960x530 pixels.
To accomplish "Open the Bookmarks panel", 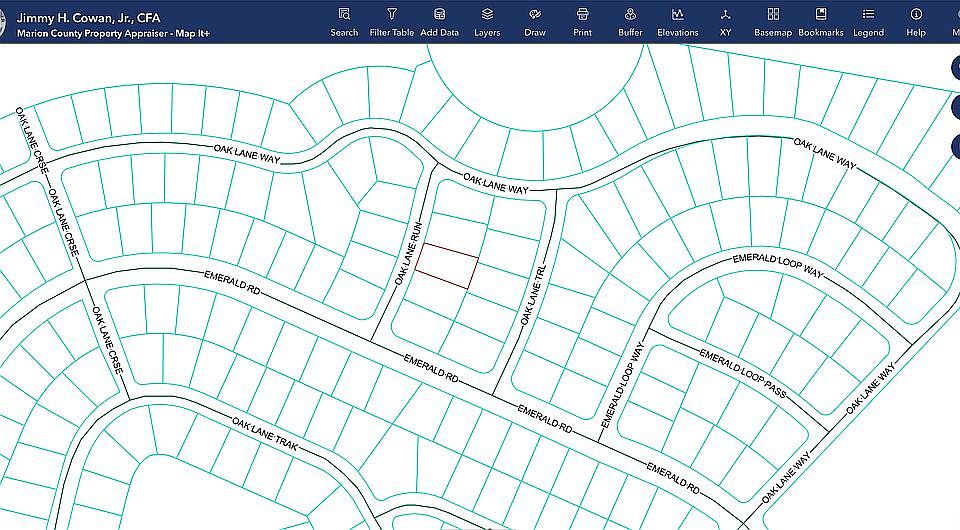I will click(x=821, y=23).
